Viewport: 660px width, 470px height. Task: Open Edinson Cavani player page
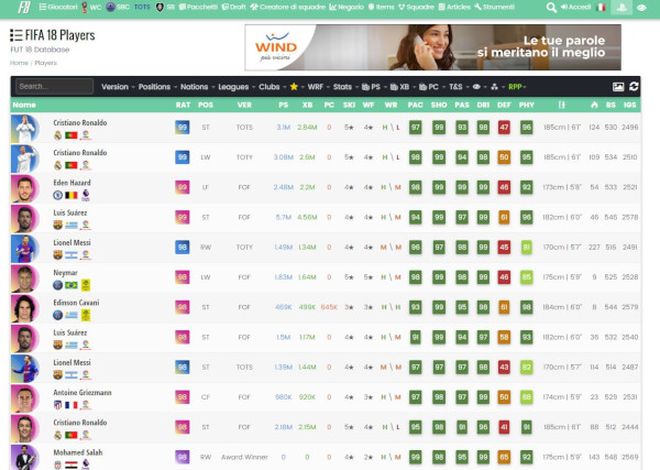pos(76,303)
